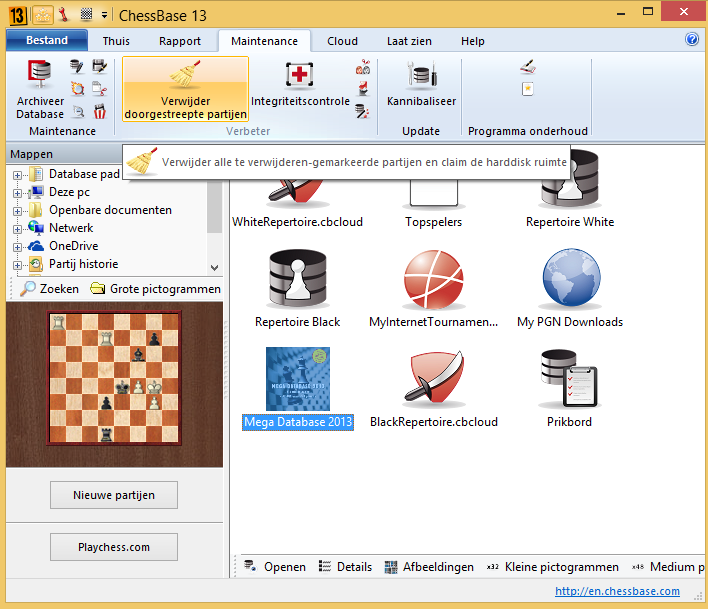Click the orange circular-arrows small icon
708x609 pixels.
pos(78,88)
